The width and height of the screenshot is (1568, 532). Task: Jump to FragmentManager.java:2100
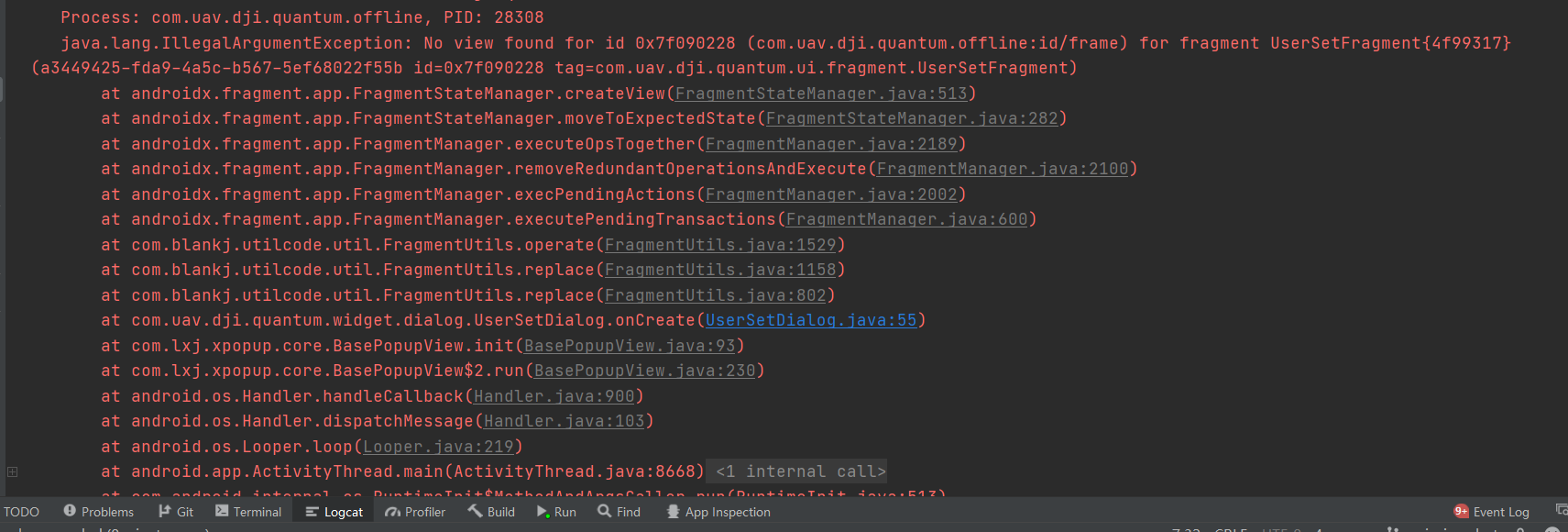[1003, 169]
